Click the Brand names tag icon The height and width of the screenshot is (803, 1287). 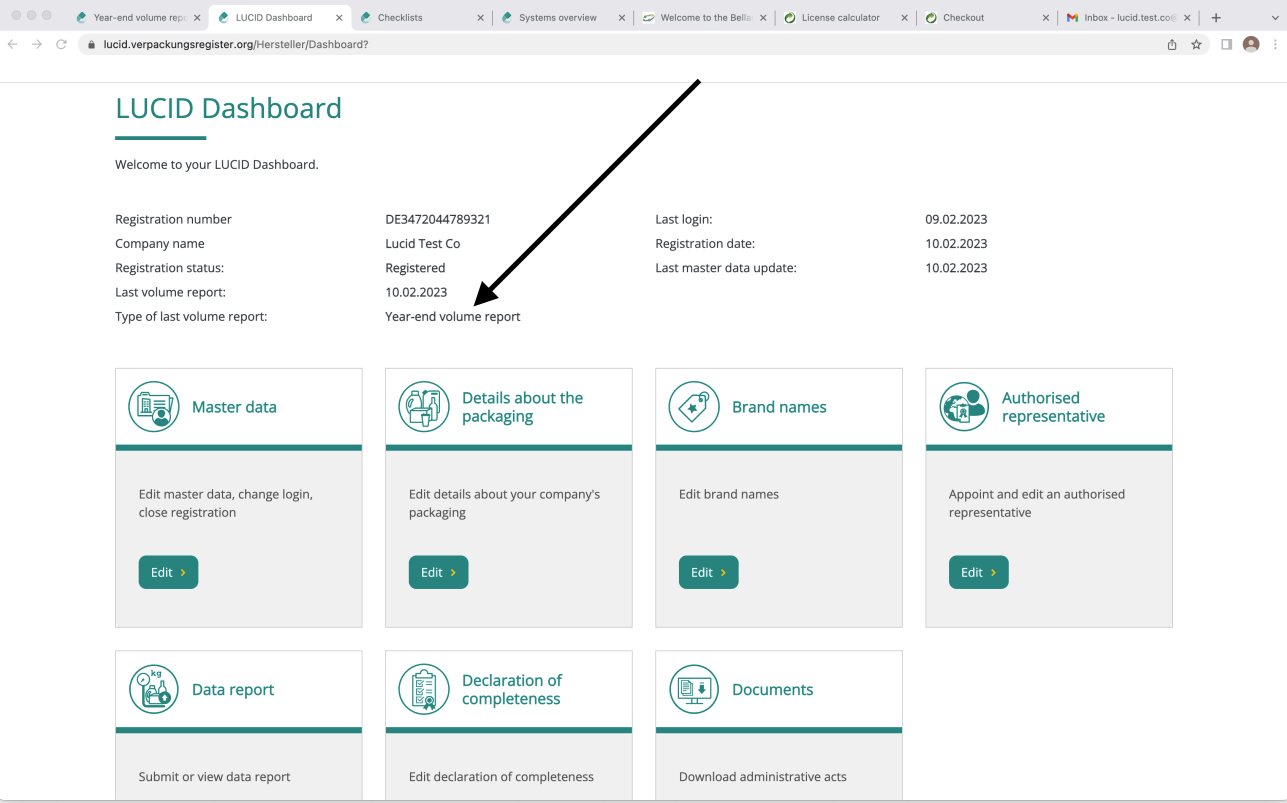click(694, 407)
